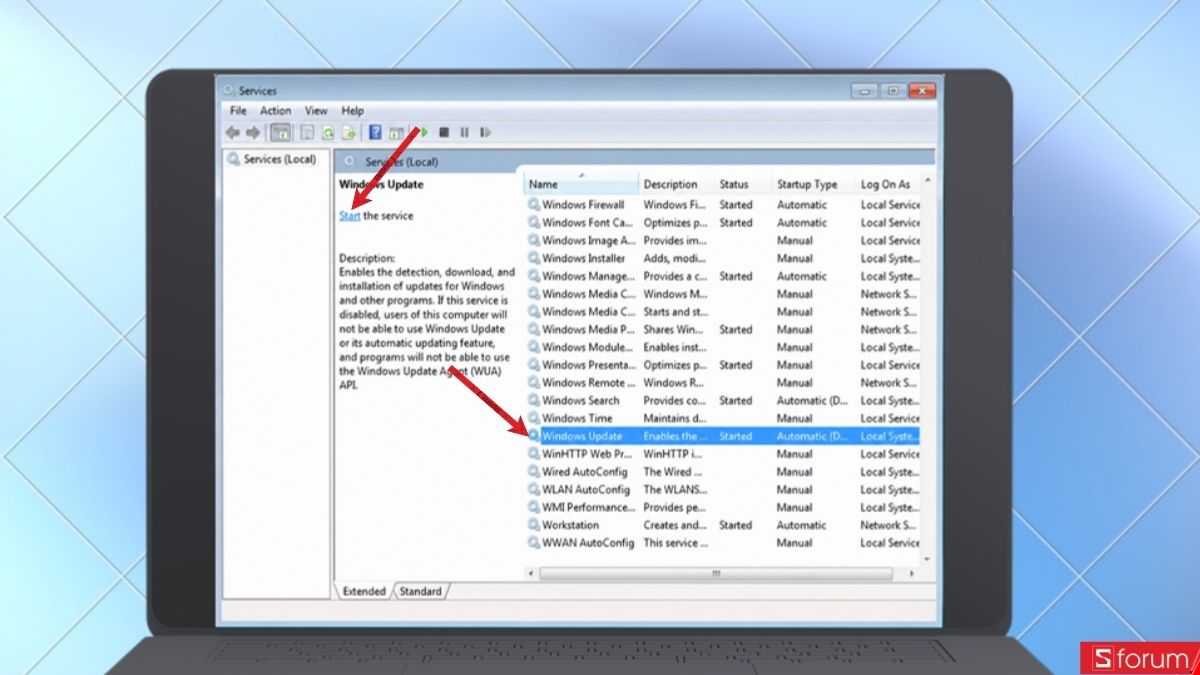Select the Windows Search service name
The image size is (1200, 675).
click(580, 400)
